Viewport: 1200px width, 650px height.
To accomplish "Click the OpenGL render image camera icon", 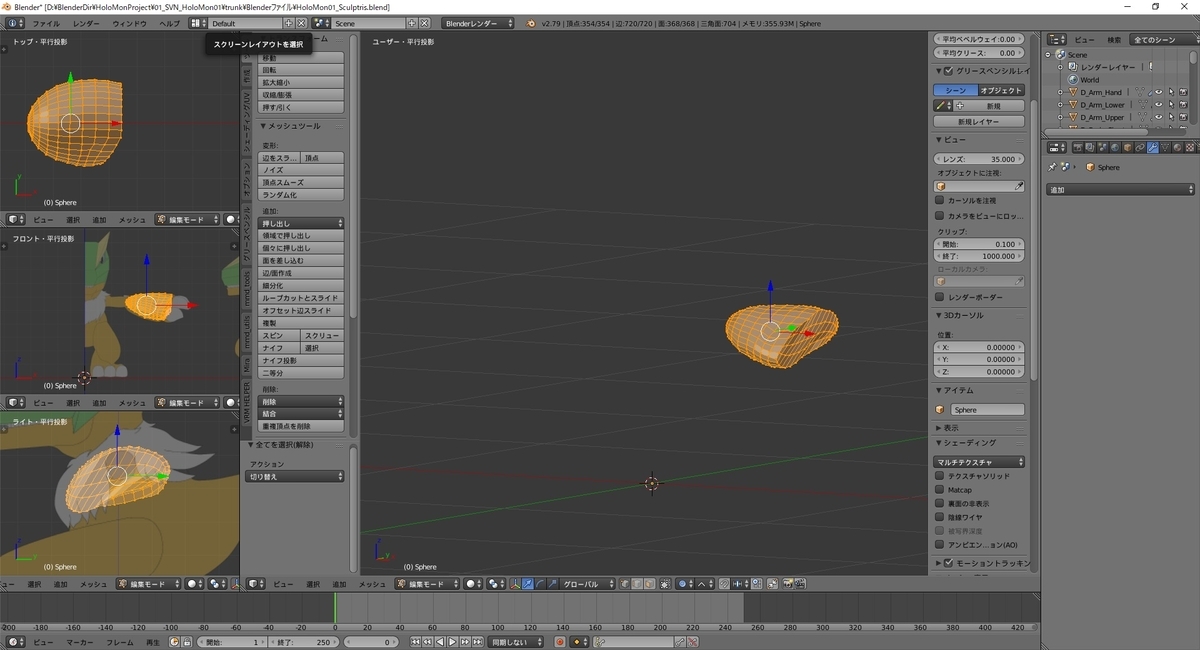I will pos(787,583).
